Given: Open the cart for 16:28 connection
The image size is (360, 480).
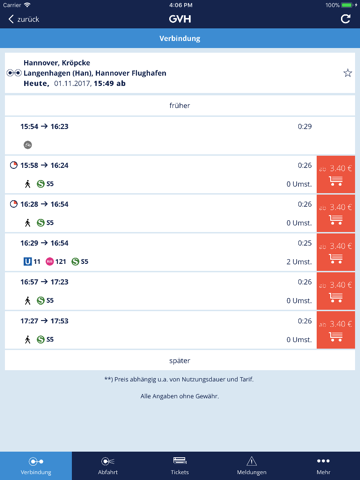Looking at the screenshot, I should [336, 213].
